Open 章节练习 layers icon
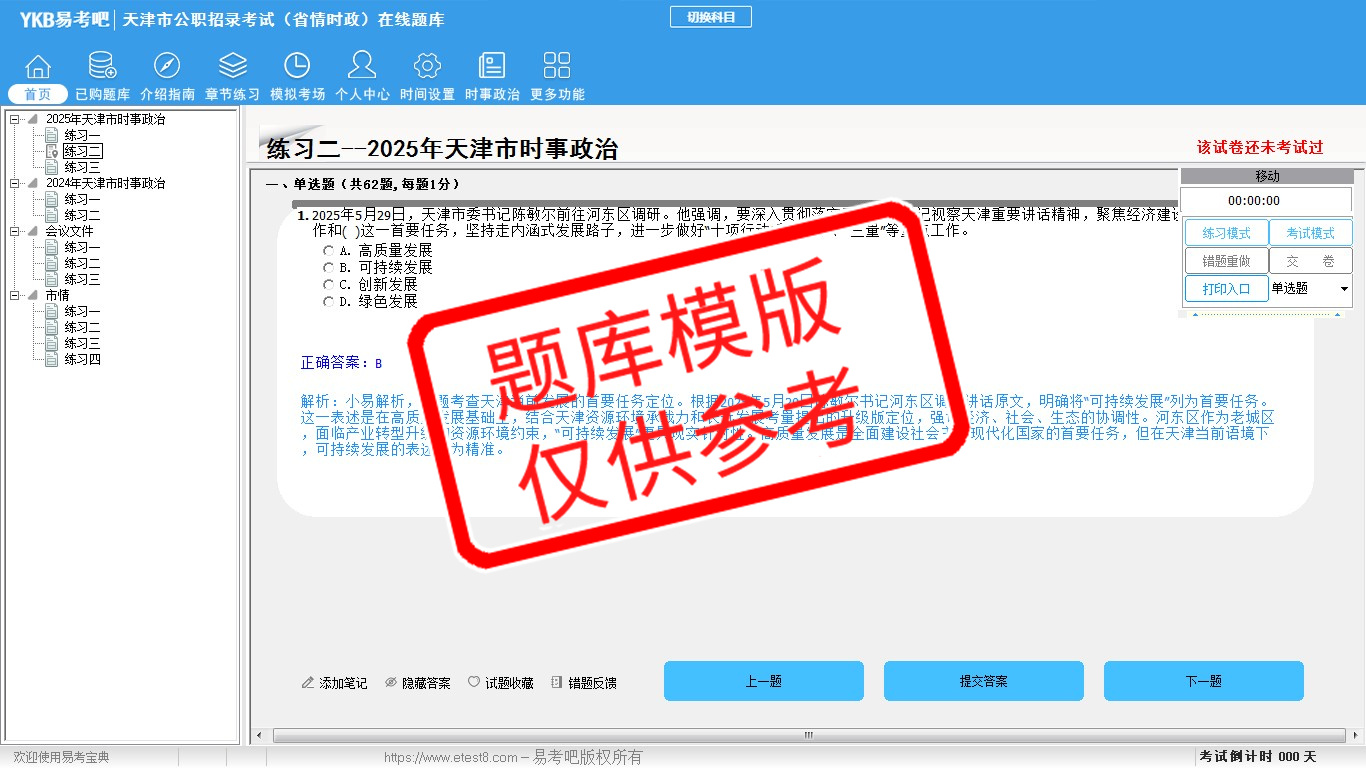The height and width of the screenshot is (768, 1366). click(x=232, y=67)
